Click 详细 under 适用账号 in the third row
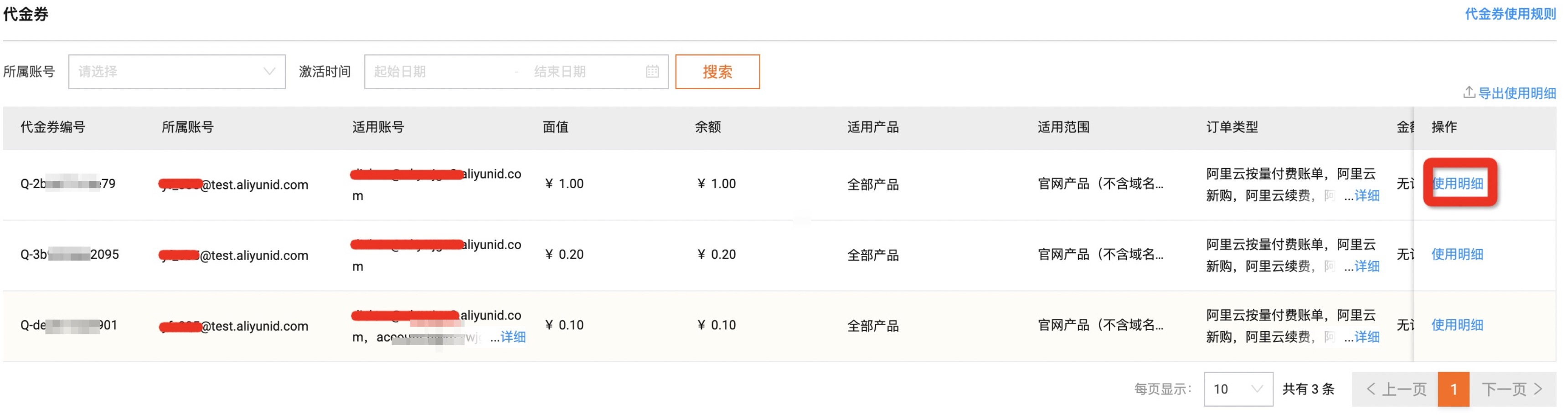Screen dimensions: 1568x419 coord(512,337)
